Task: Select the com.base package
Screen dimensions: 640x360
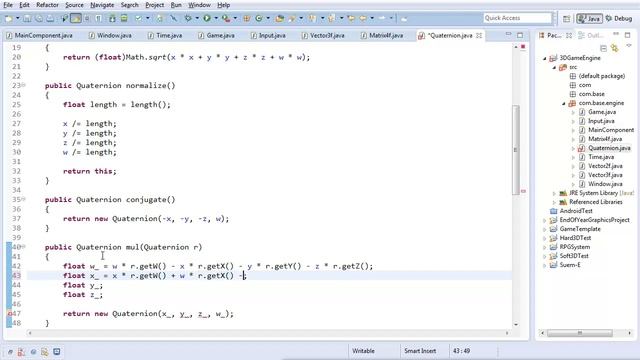Action: point(591,94)
